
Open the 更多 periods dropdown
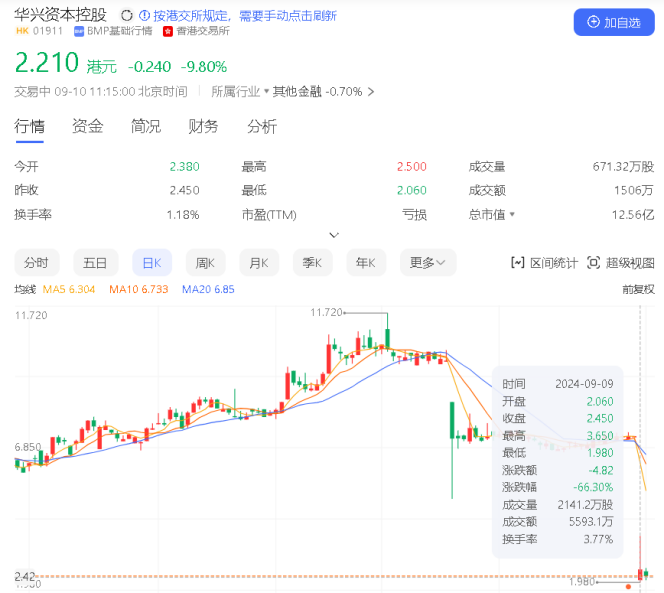click(x=428, y=263)
